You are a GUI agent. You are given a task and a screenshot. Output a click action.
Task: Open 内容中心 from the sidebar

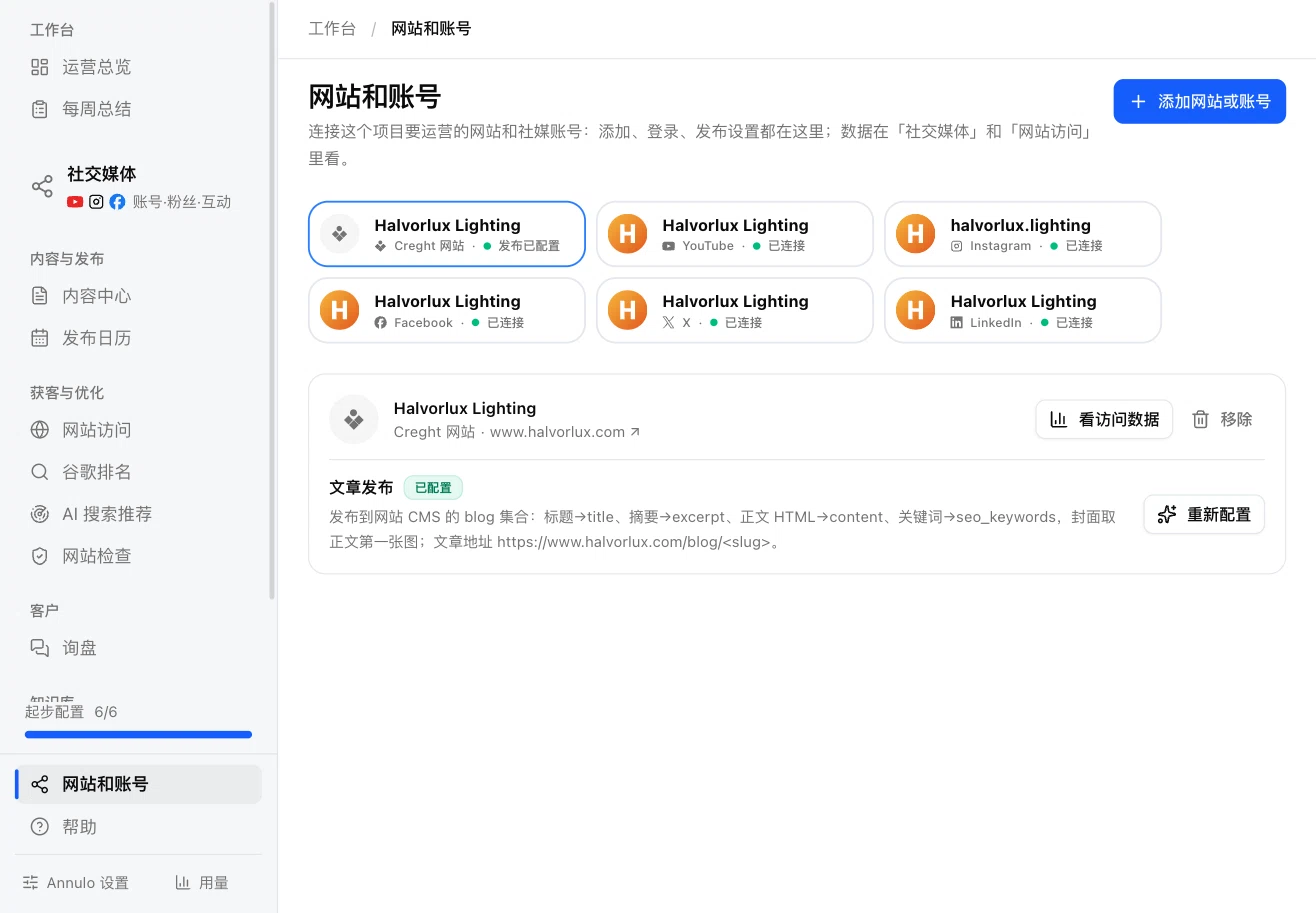coord(138,296)
